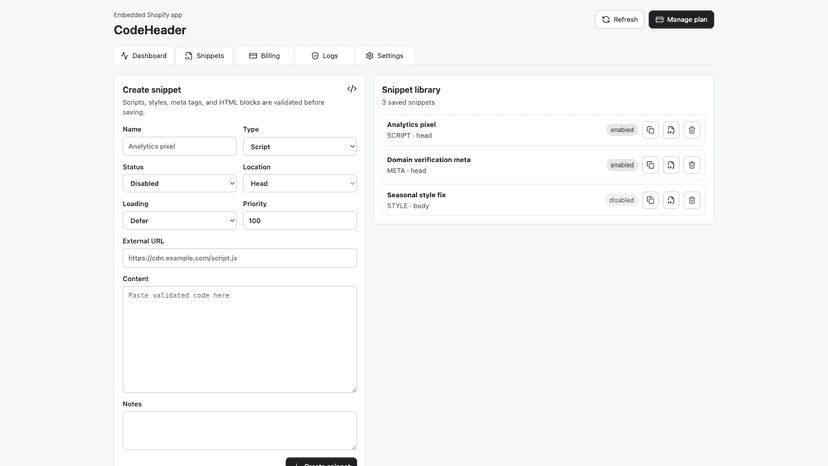Focus the External URL input field
Screen dimensions: 828x466
240,258
